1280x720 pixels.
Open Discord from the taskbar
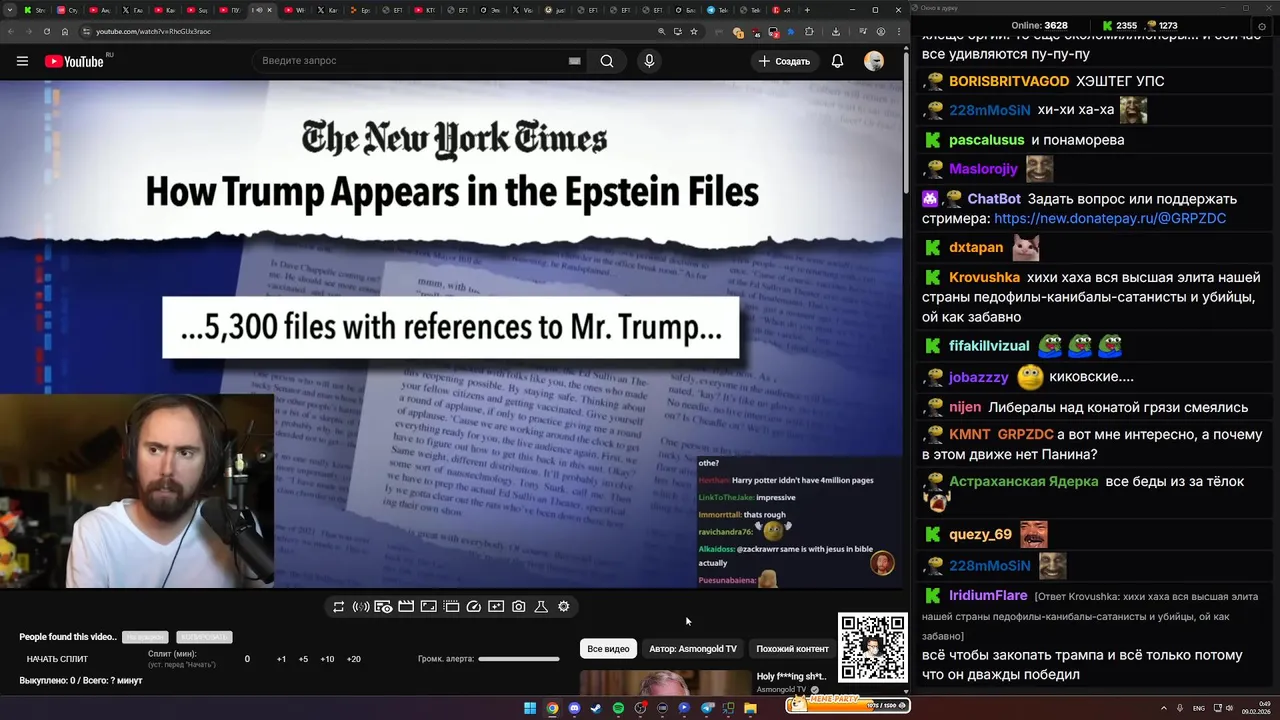click(x=574, y=708)
